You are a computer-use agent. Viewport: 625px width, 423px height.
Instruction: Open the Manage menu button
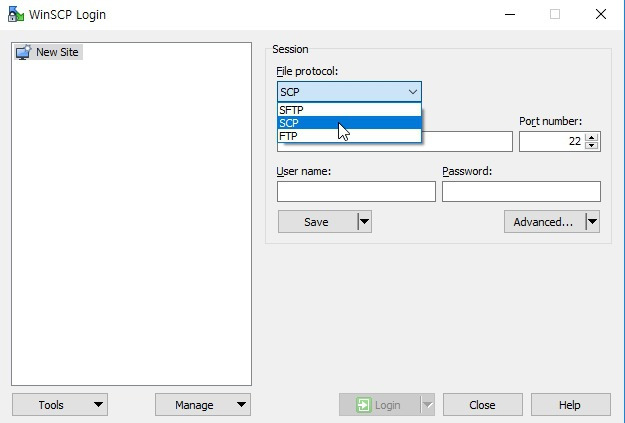(x=203, y=405)
